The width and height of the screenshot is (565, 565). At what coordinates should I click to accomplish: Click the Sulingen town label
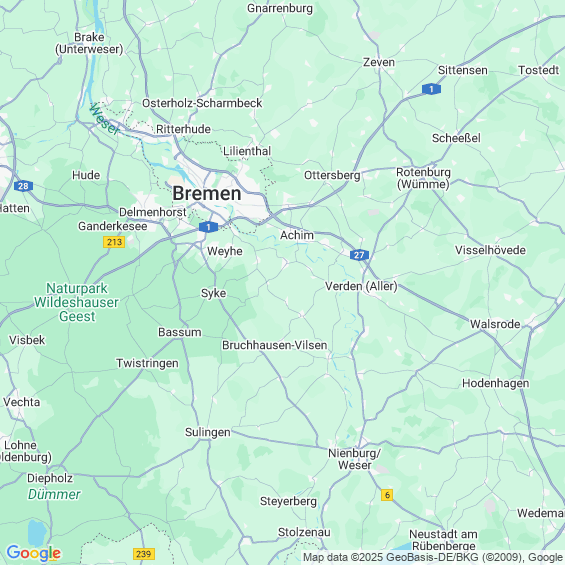208,432
